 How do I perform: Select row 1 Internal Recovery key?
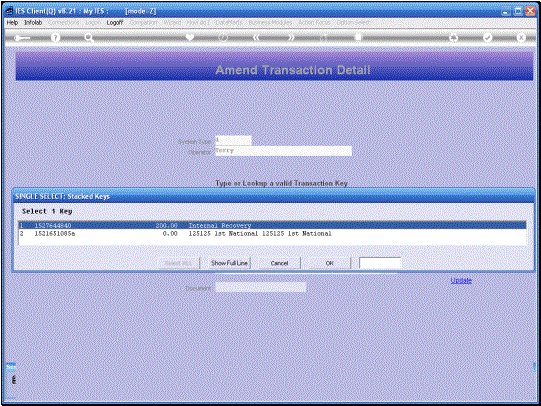272,225
